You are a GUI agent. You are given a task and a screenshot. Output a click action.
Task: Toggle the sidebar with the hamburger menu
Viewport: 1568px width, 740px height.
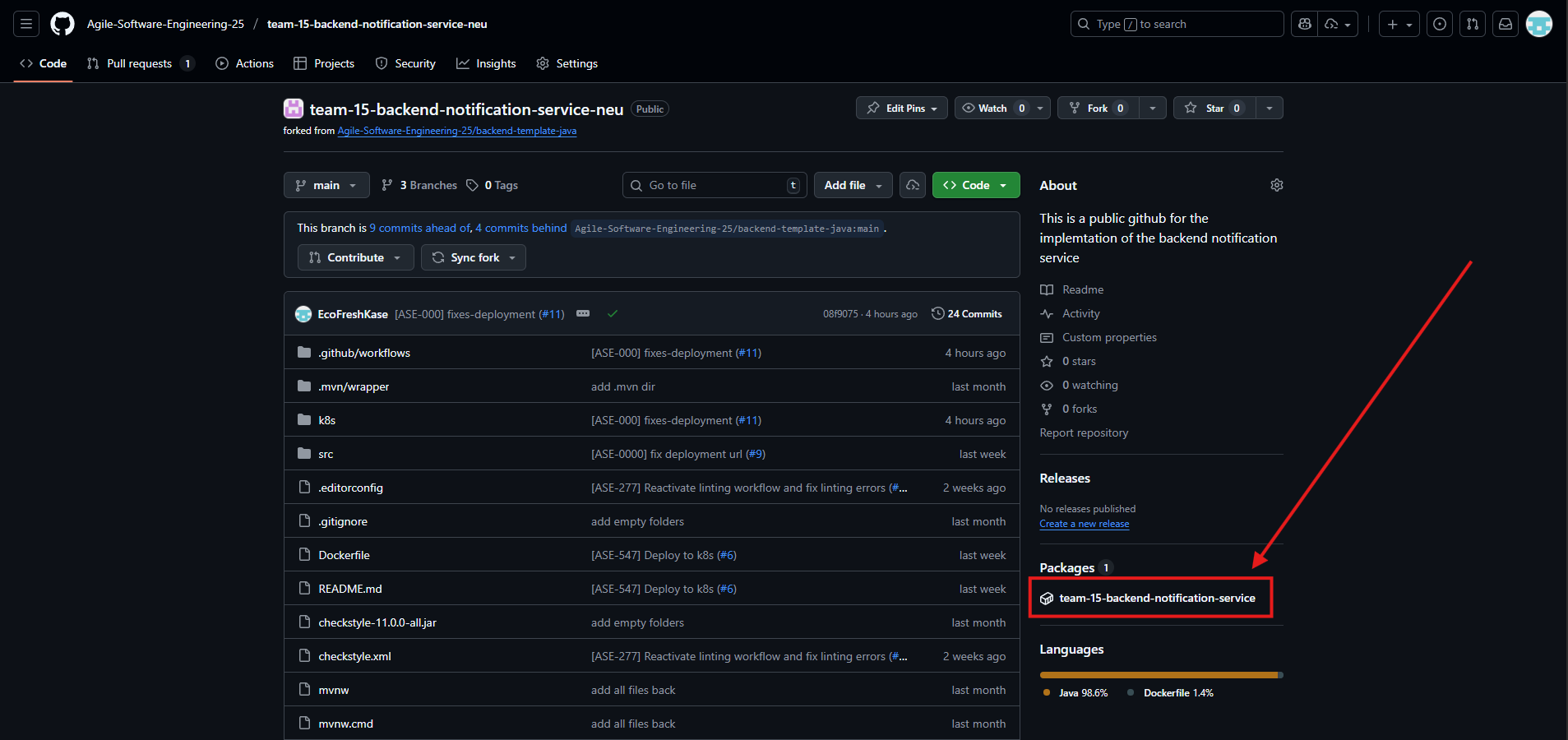point(25,24)
